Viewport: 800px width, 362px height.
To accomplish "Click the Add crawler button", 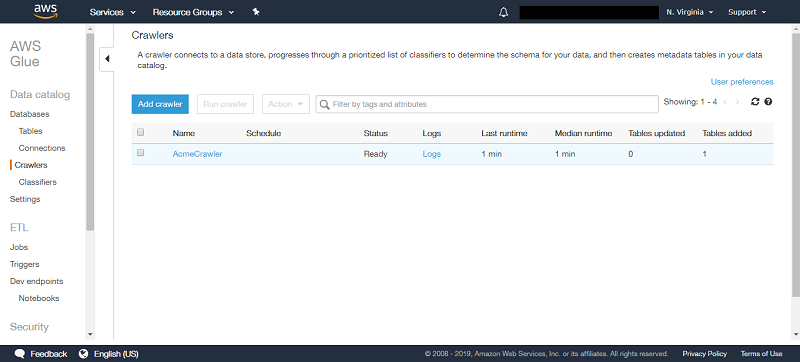I will pyautogui.click(x=160, y=104).
